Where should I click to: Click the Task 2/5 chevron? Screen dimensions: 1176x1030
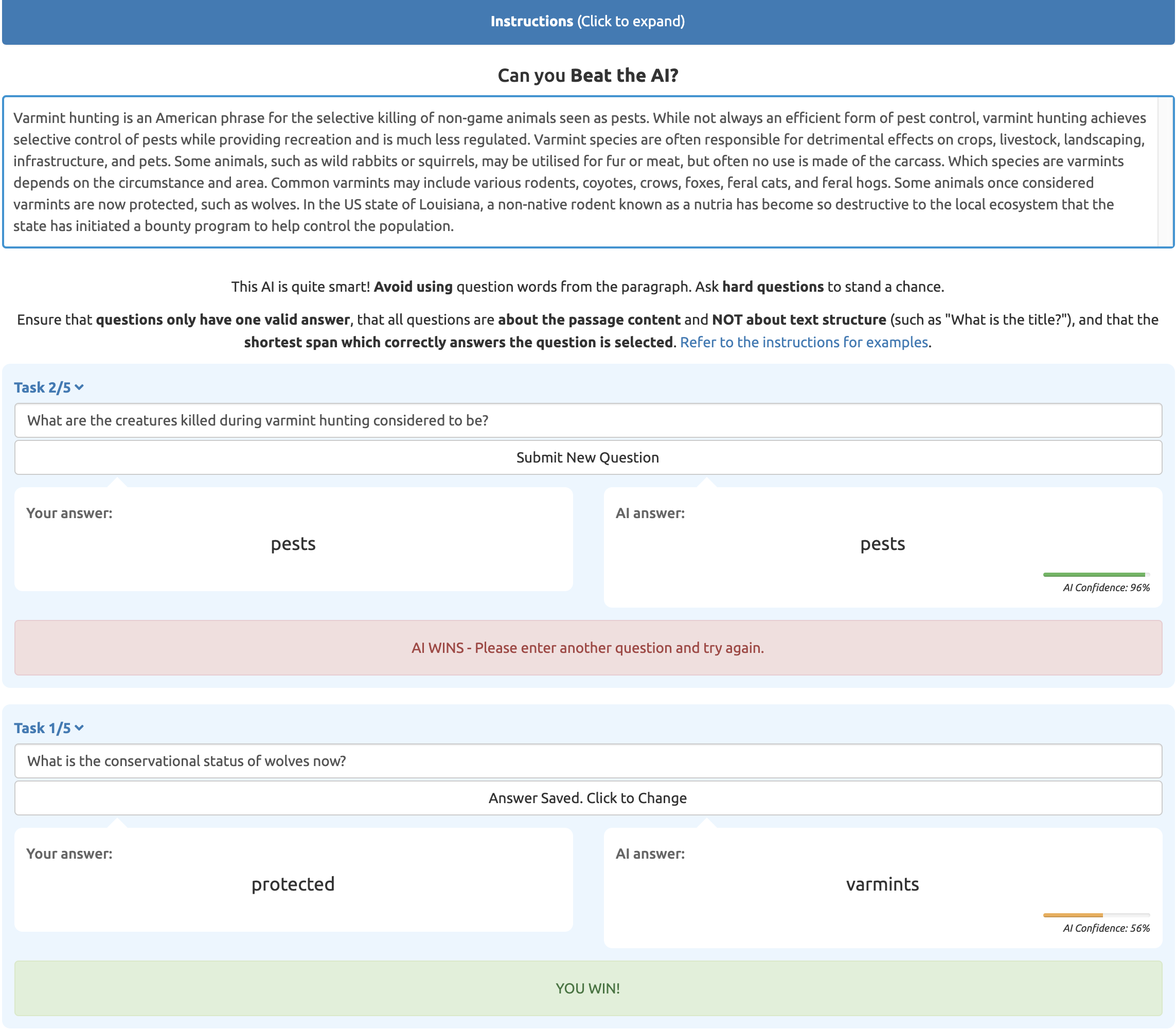coord(79,387)
